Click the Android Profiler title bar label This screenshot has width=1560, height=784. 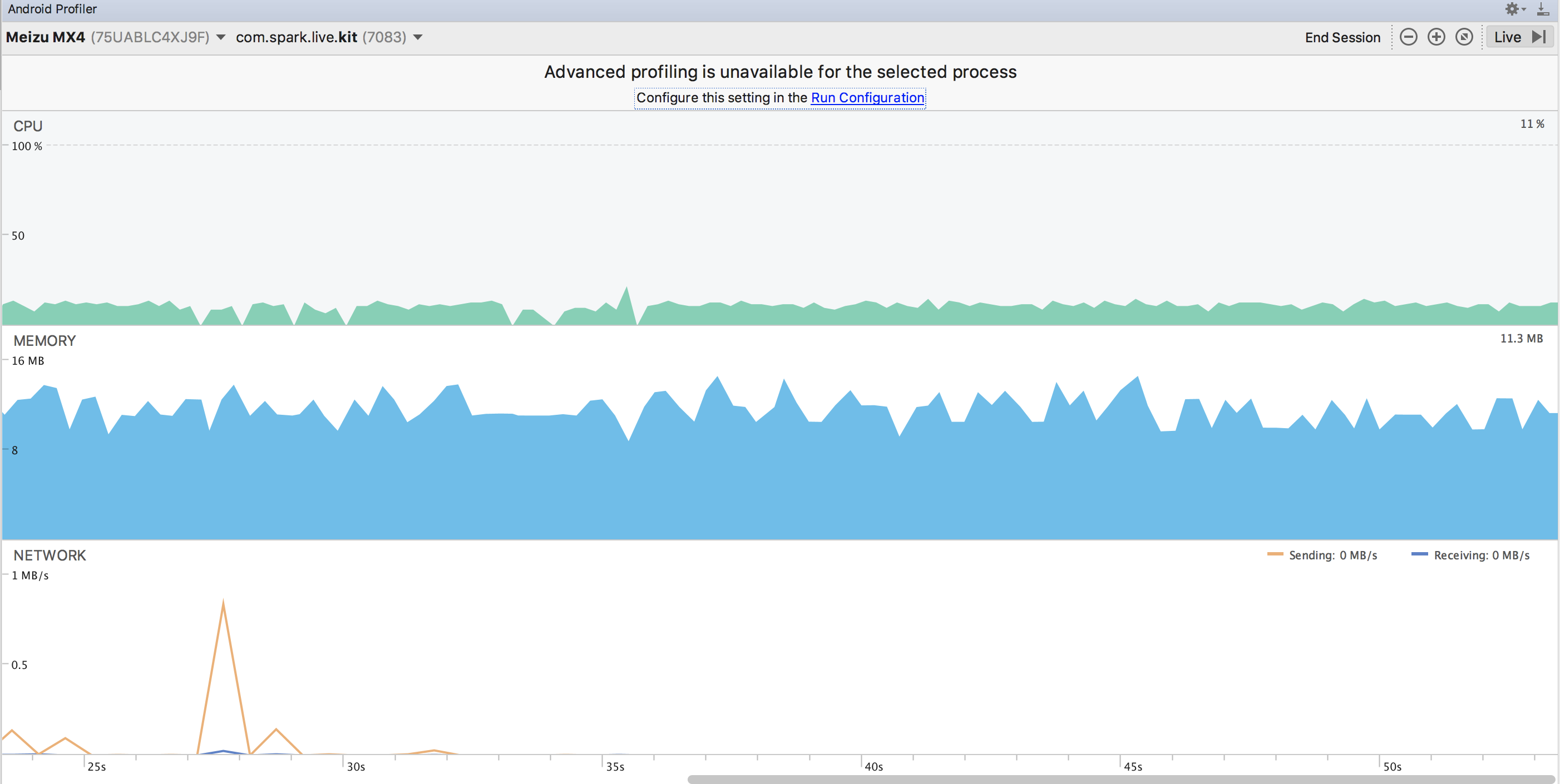pyautogui.click(x=52, y=9)
